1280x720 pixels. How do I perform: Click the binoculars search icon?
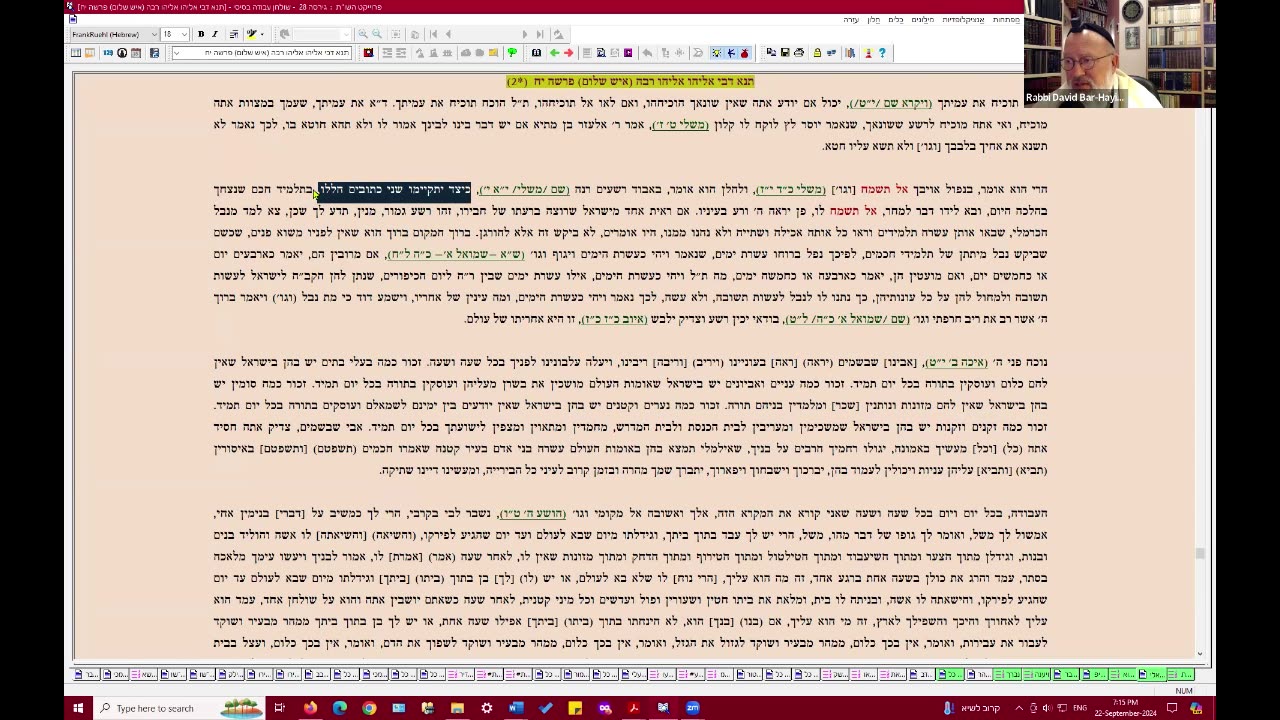(x=536, y=53)
